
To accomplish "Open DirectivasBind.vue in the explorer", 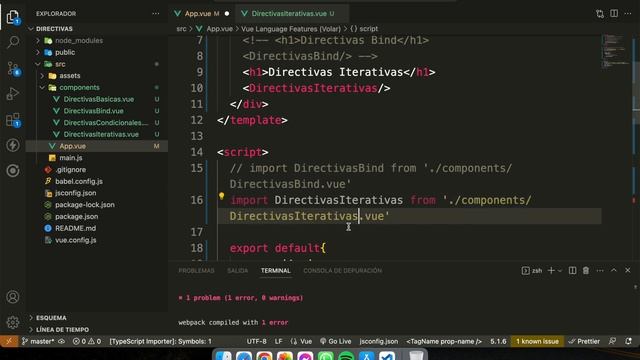I will (x=93, y=111).
